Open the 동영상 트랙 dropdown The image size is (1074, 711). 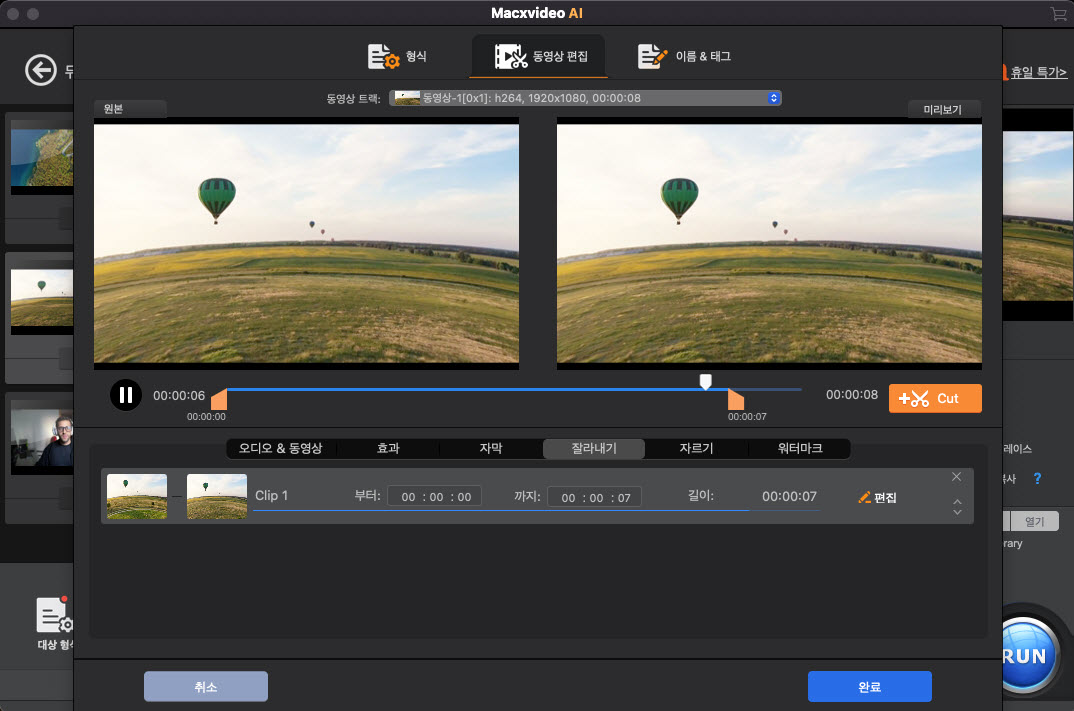tap(585, 98)
